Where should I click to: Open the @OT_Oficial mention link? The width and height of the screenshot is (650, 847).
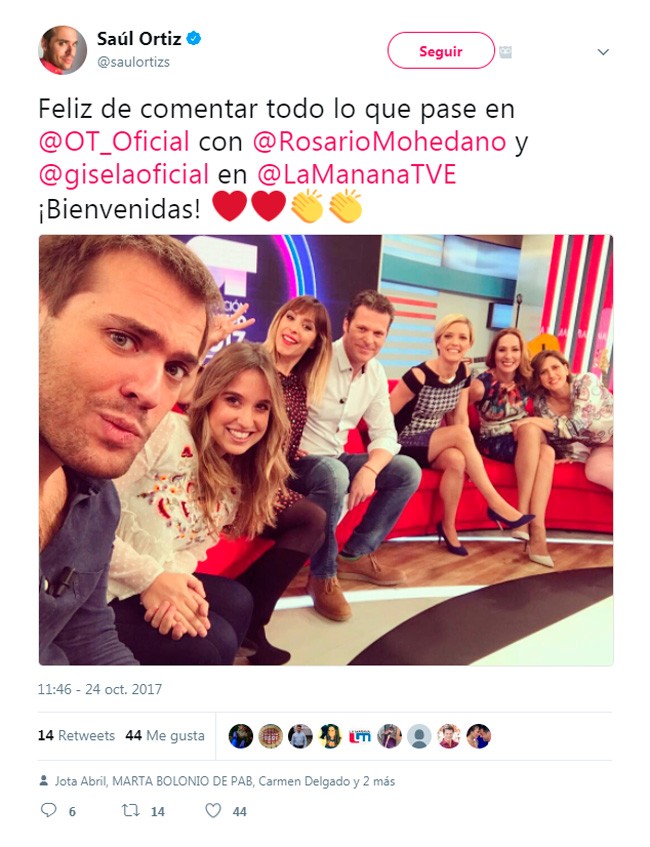(x=114, y=142)
